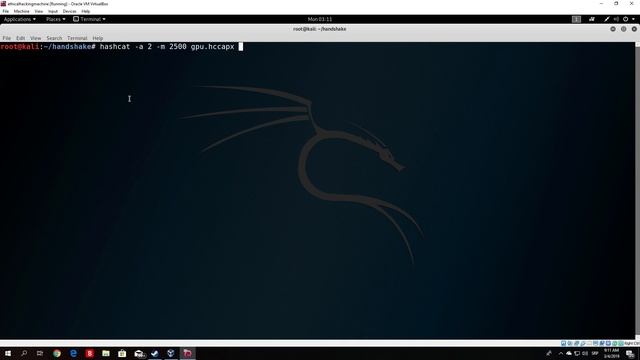640x360 pixels.
Task: Select the active VM window taskbar icon
Action: (188, 353)
